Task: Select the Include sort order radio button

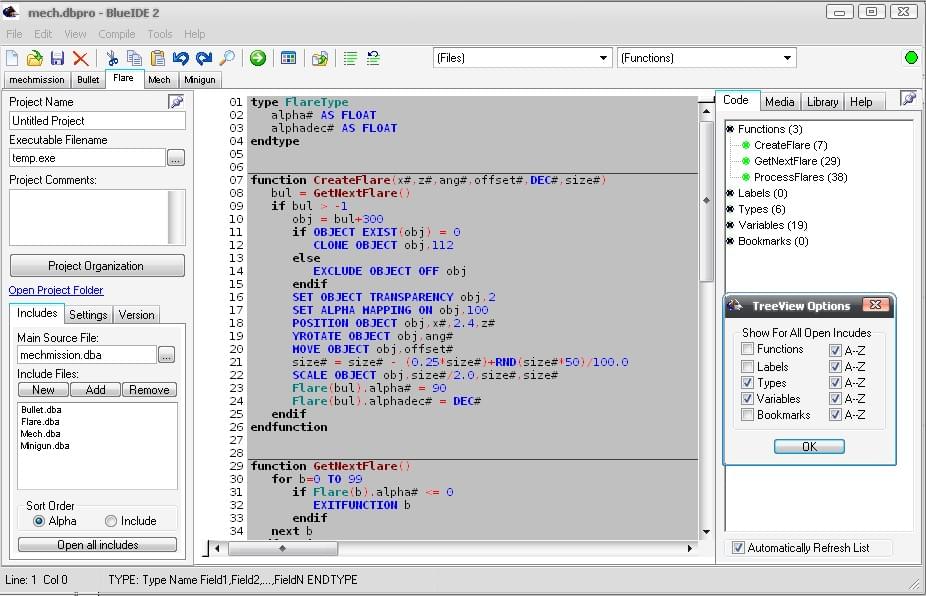Action: [x=110, y=521]
